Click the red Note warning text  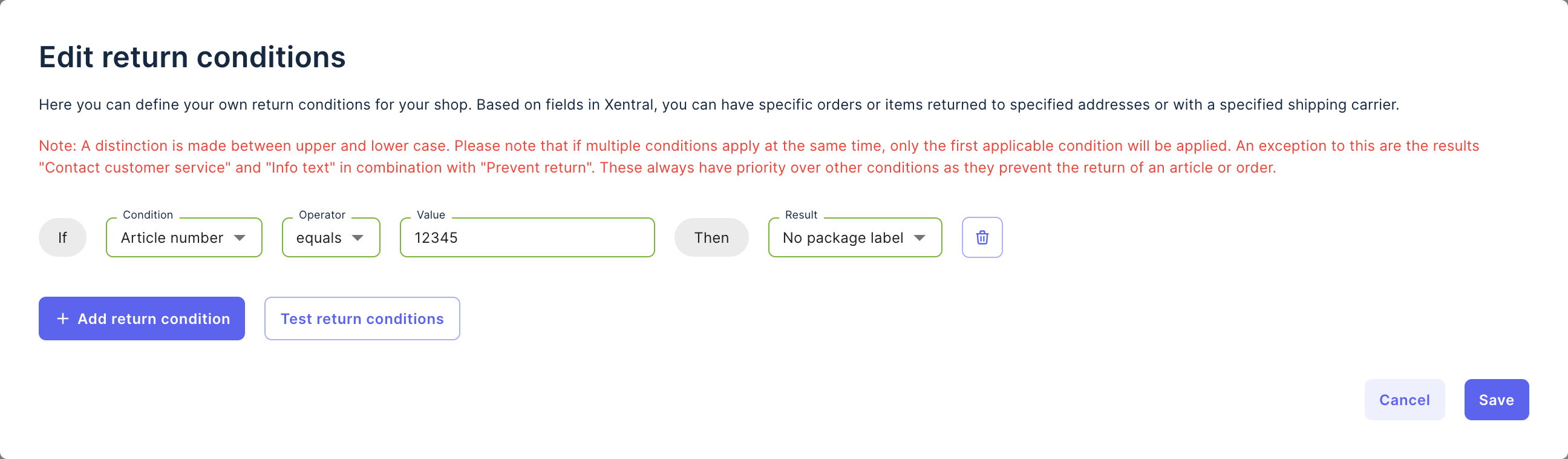tap(759, 157)
